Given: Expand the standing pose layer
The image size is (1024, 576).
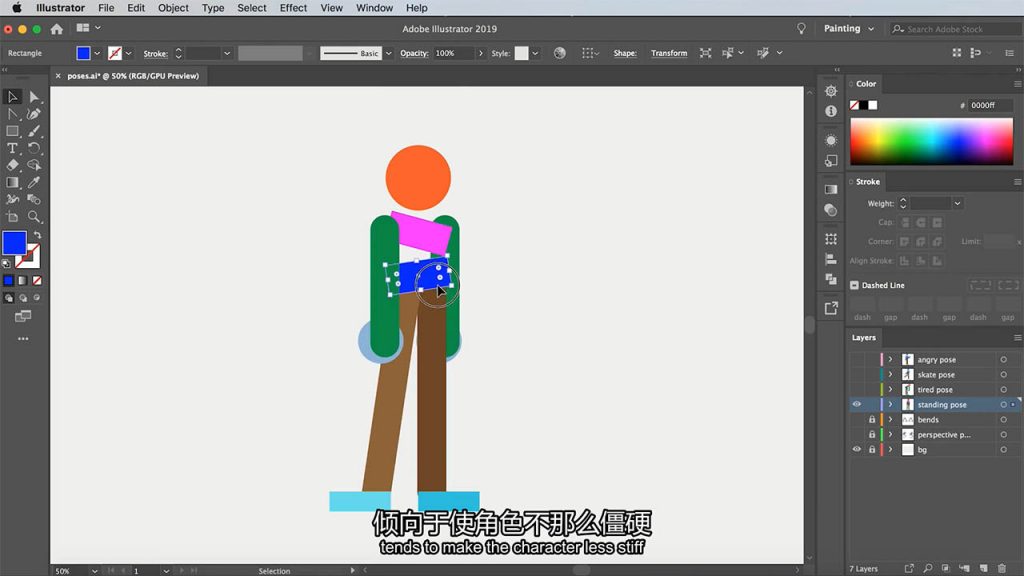Looking at the screenshot, I should pyautogui.click(x=890, y=404).
